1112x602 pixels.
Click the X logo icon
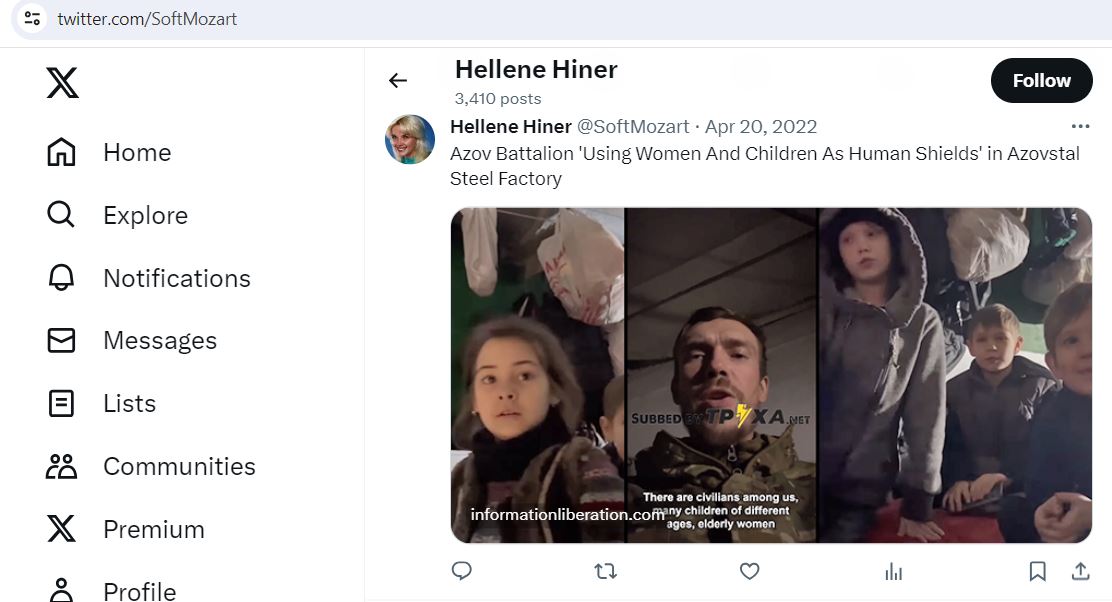(x=62, y=83)
